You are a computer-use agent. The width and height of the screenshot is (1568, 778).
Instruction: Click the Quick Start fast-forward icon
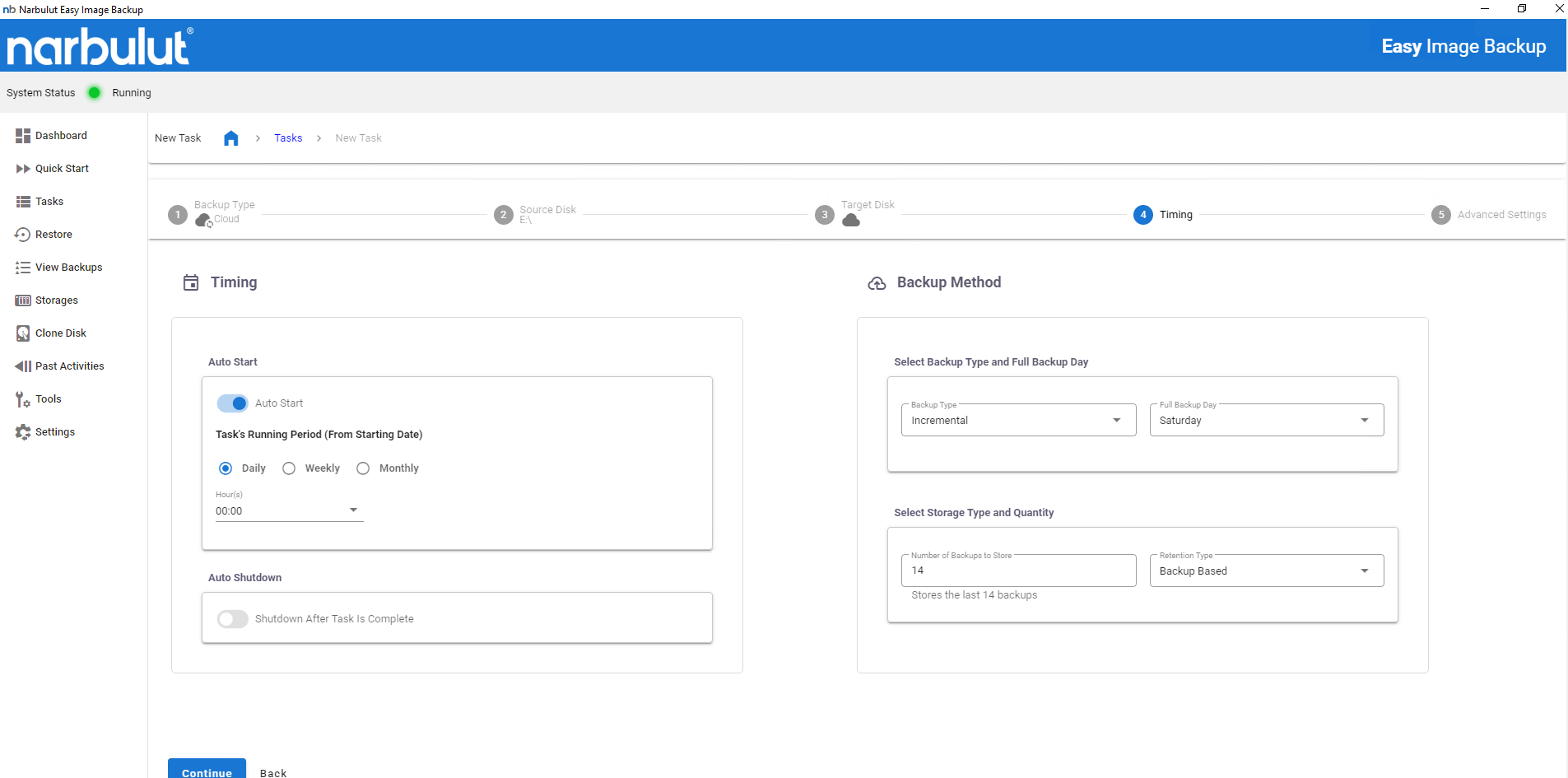tap(23, 169)
